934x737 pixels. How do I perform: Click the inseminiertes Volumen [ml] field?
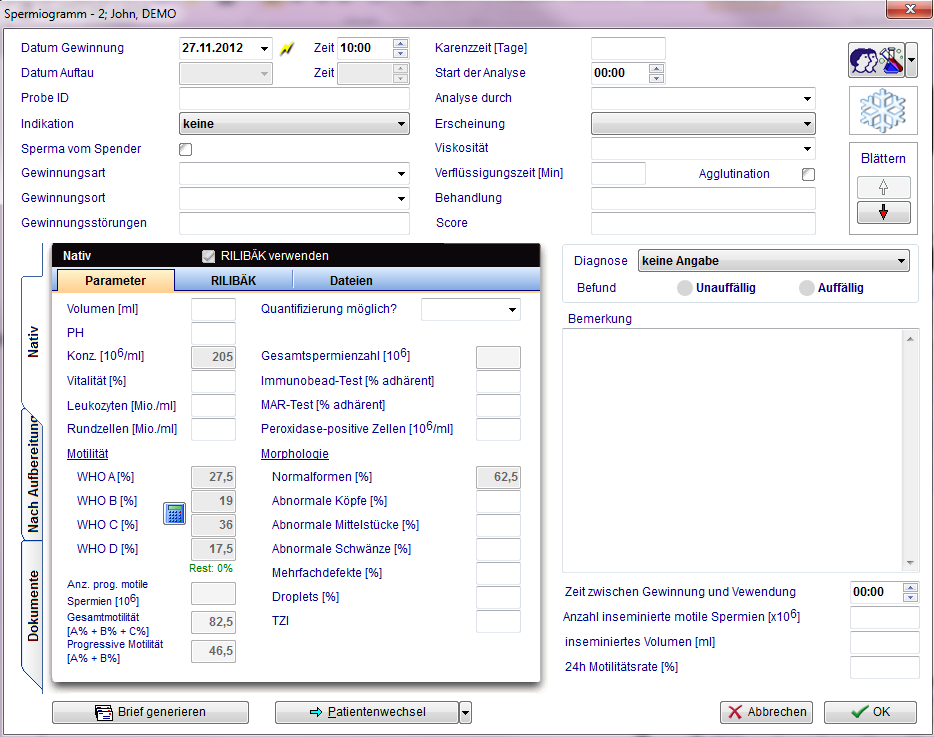click(x=885, y=643)
